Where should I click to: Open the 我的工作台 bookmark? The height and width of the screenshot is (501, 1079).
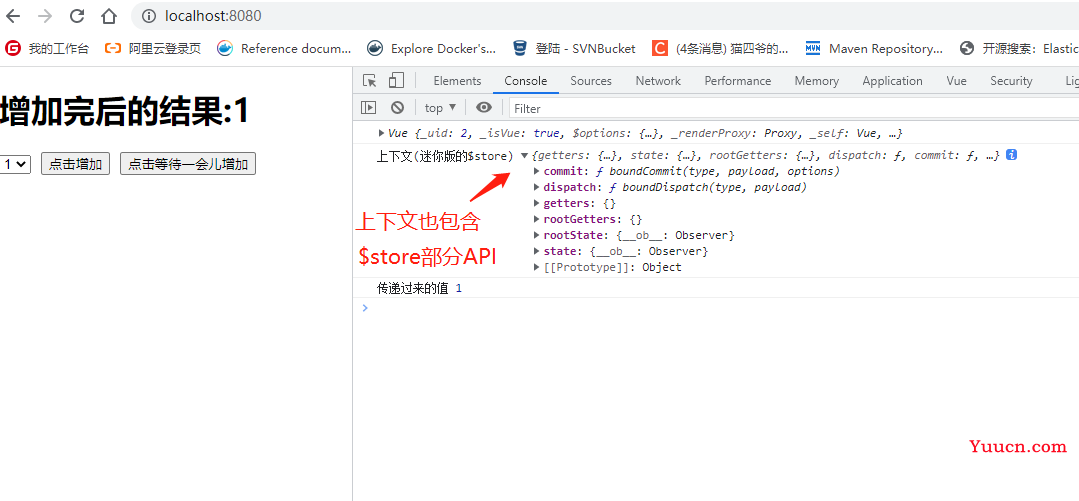pos(47,48)
